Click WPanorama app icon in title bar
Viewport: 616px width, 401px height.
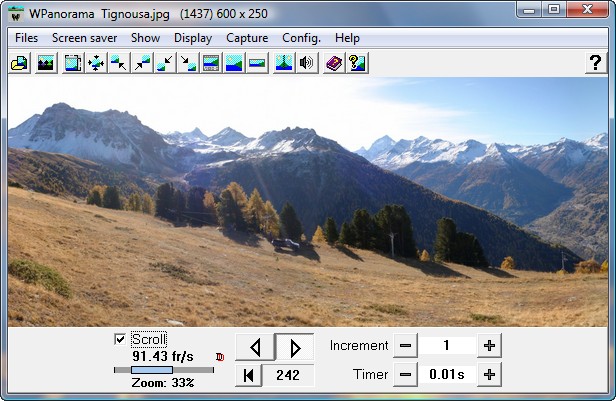click(x=16, y=14)
